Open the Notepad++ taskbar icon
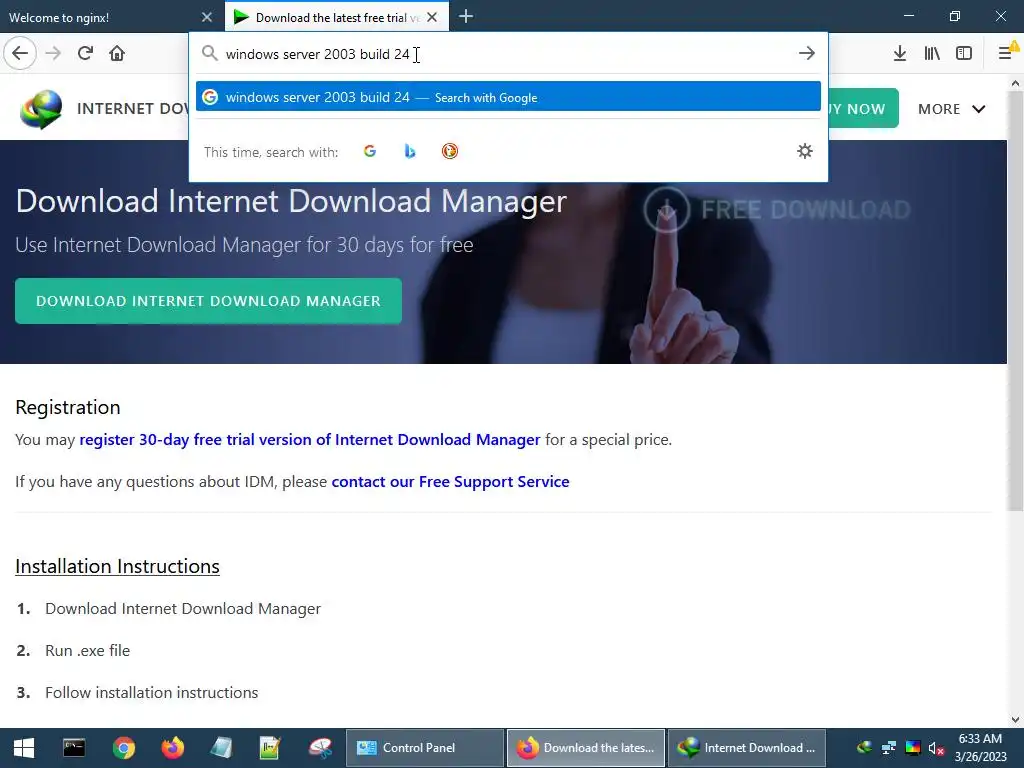Viewport: 1024px width, 768px height. click(x=270, y=748)
